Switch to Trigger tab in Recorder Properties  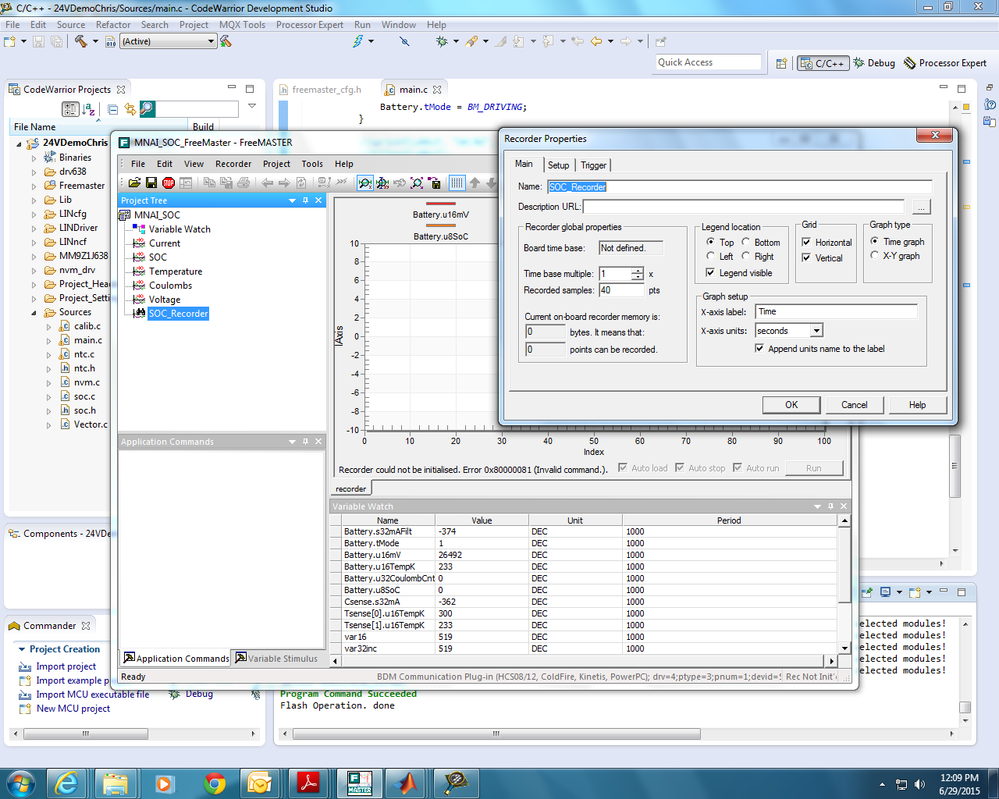point(593,166)
